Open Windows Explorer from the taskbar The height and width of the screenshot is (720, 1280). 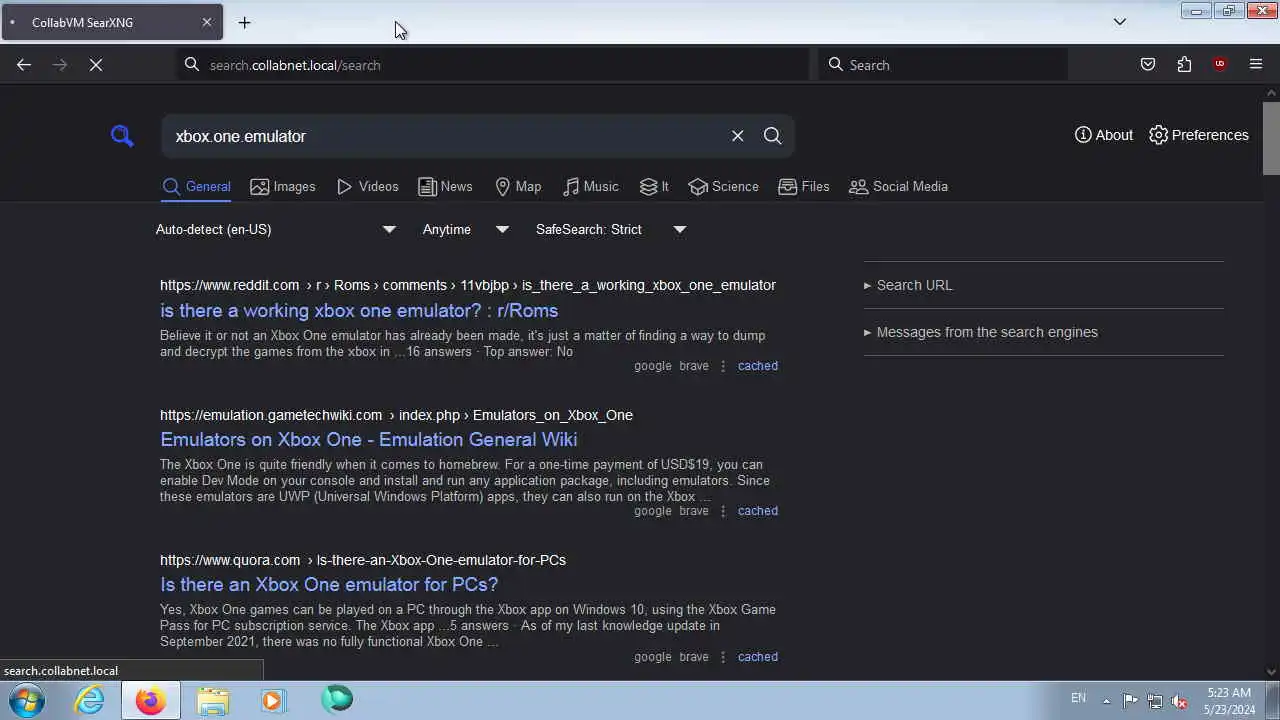click(x=212, y=700)
